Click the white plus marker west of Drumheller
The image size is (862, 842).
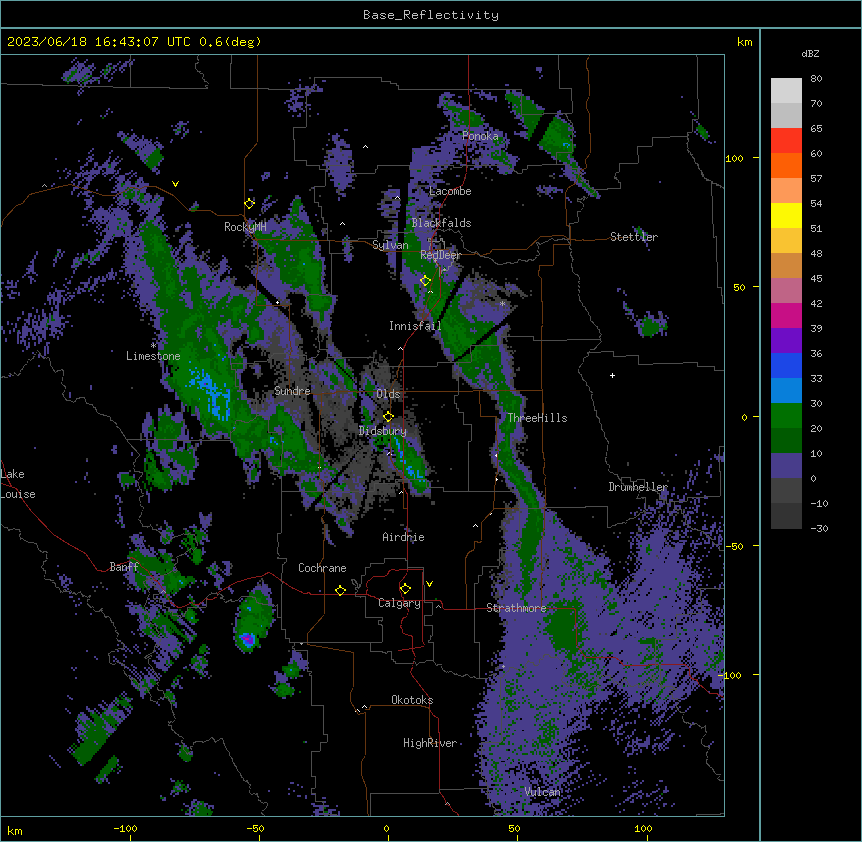[612, 375]
